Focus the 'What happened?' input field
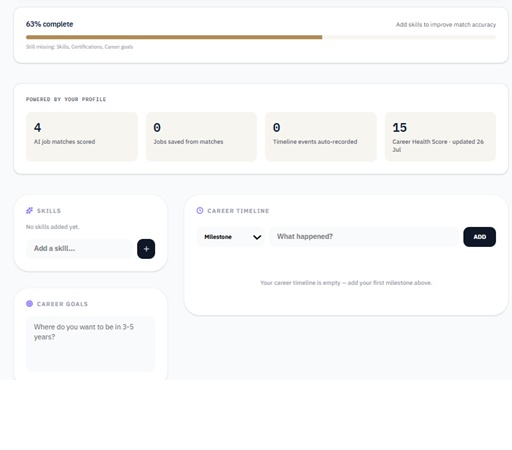This screenshot has height=450, width=512. click(x=364, y=237)
